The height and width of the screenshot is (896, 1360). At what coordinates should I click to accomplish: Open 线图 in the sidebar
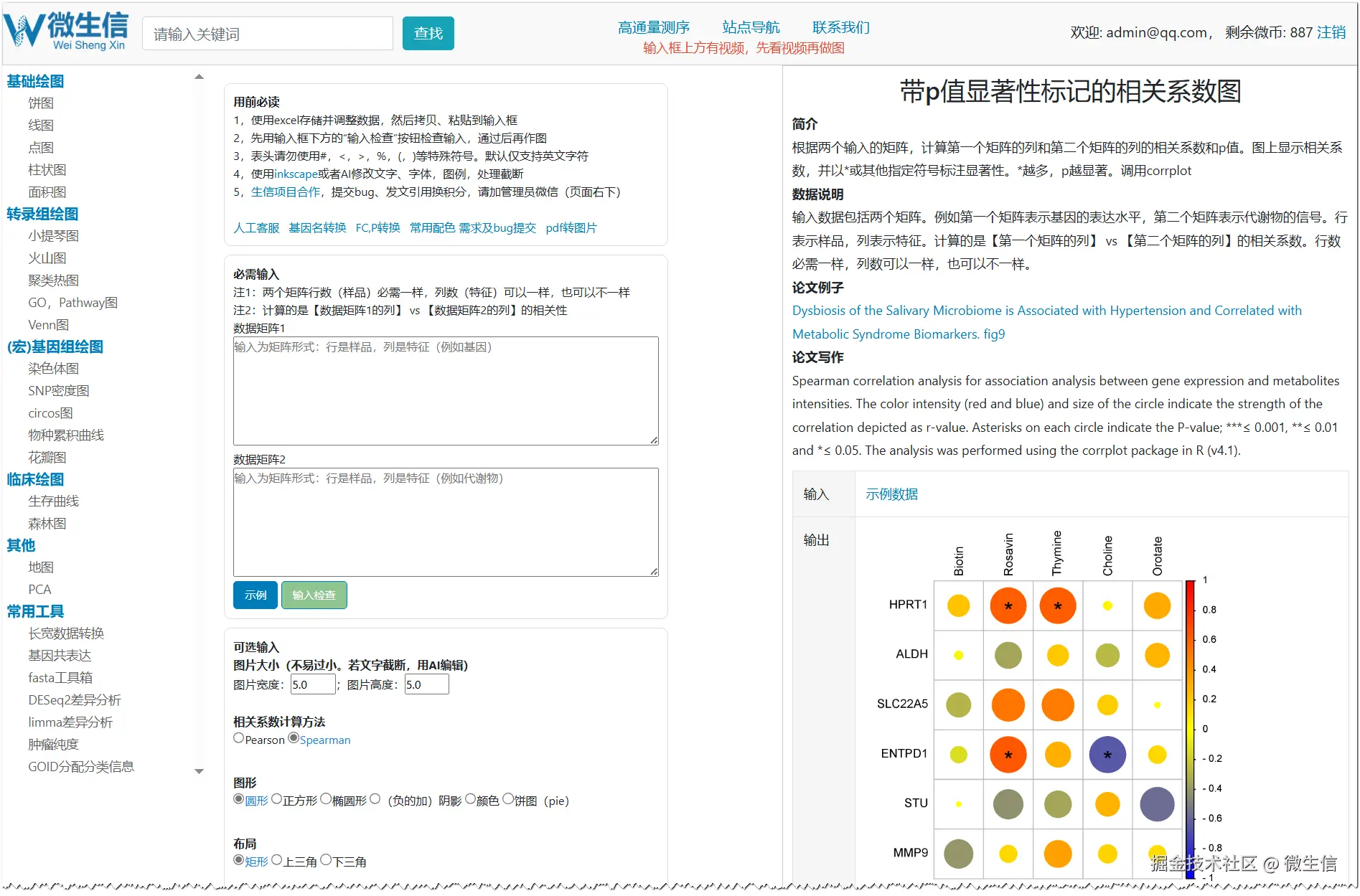pos(41,126)
